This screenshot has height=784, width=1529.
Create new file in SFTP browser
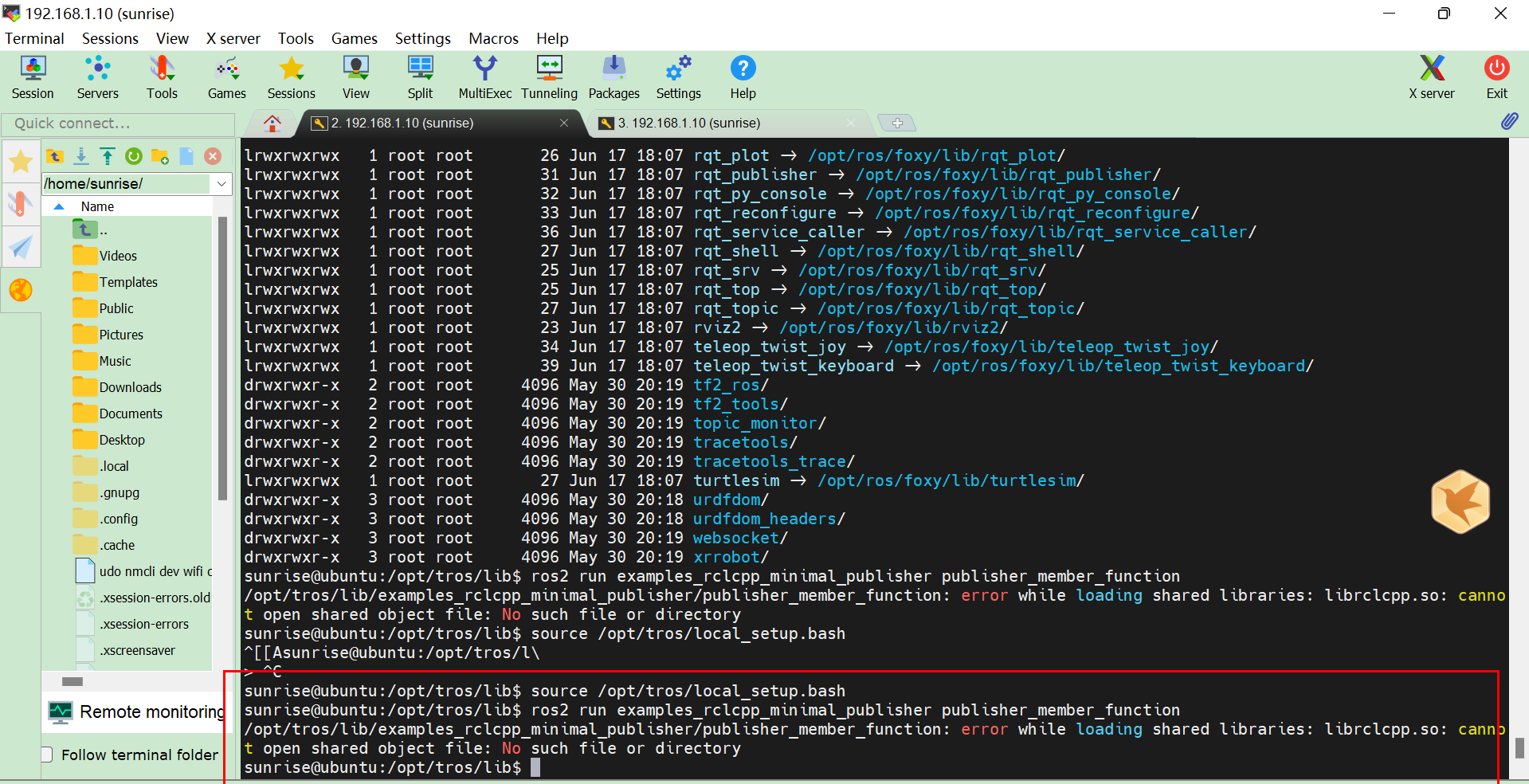[x=186, y=156]
